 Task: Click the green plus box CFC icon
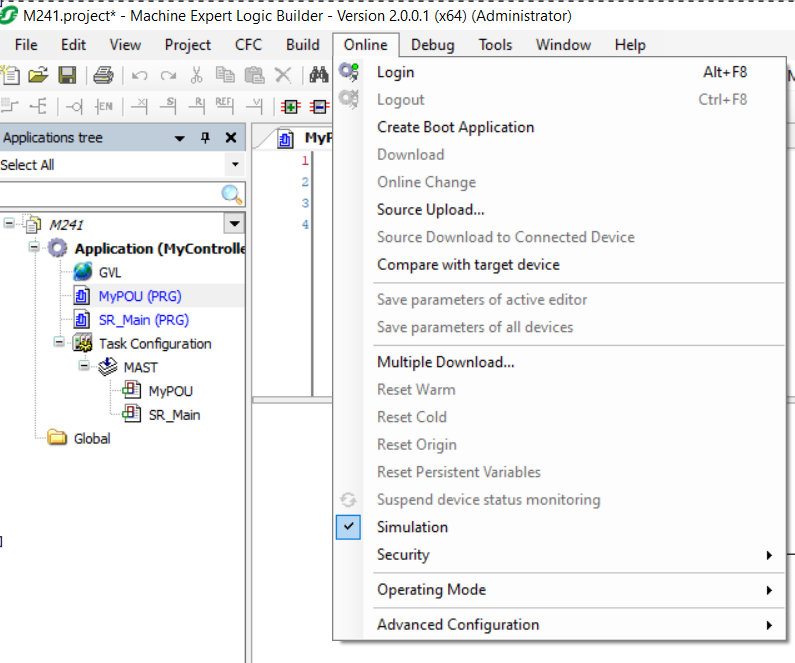[291, 107]
